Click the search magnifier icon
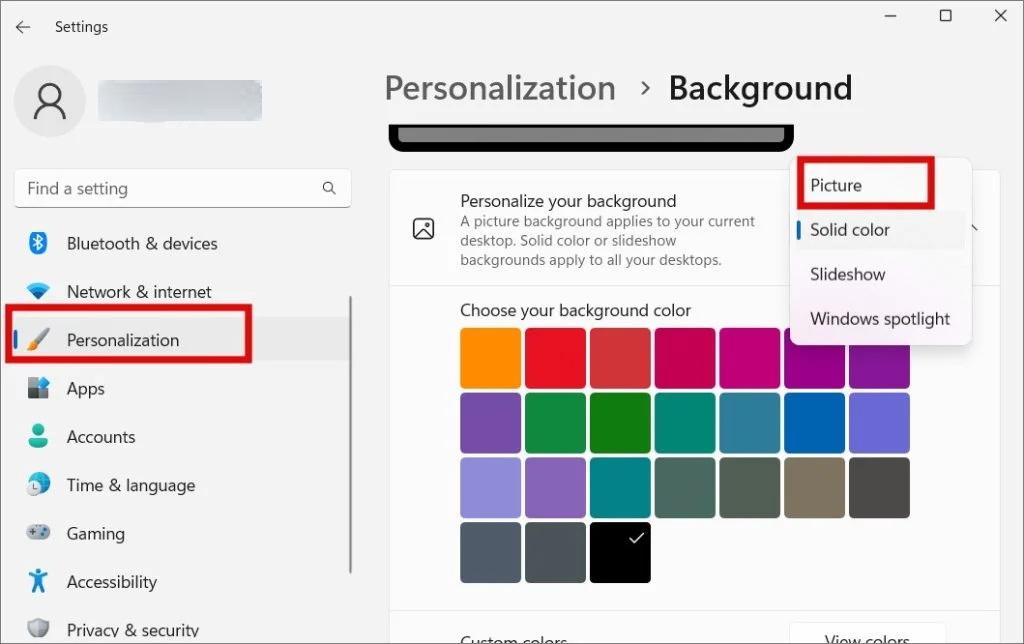 coord(329,188)
